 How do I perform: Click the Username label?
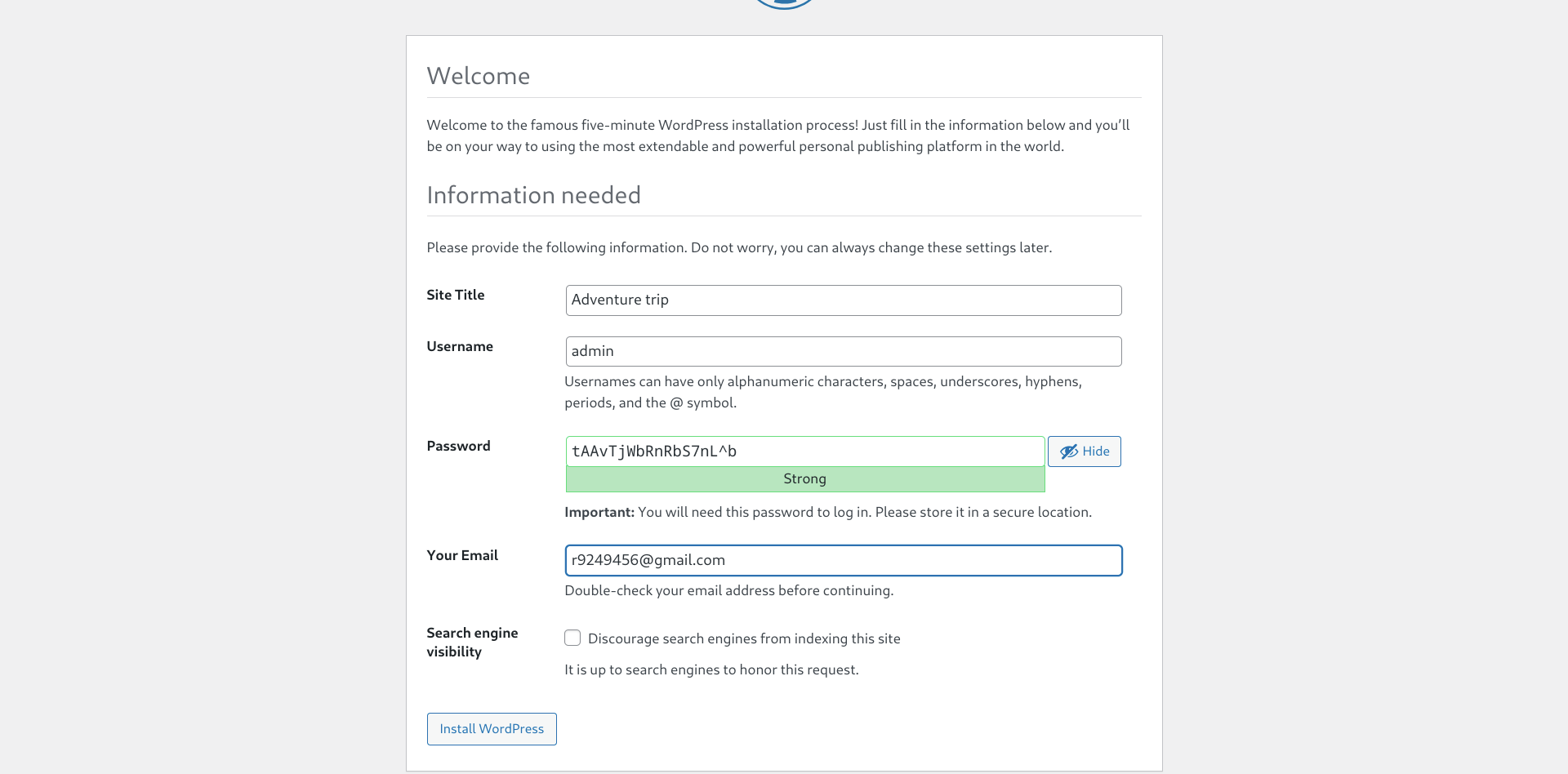[459, 346]
